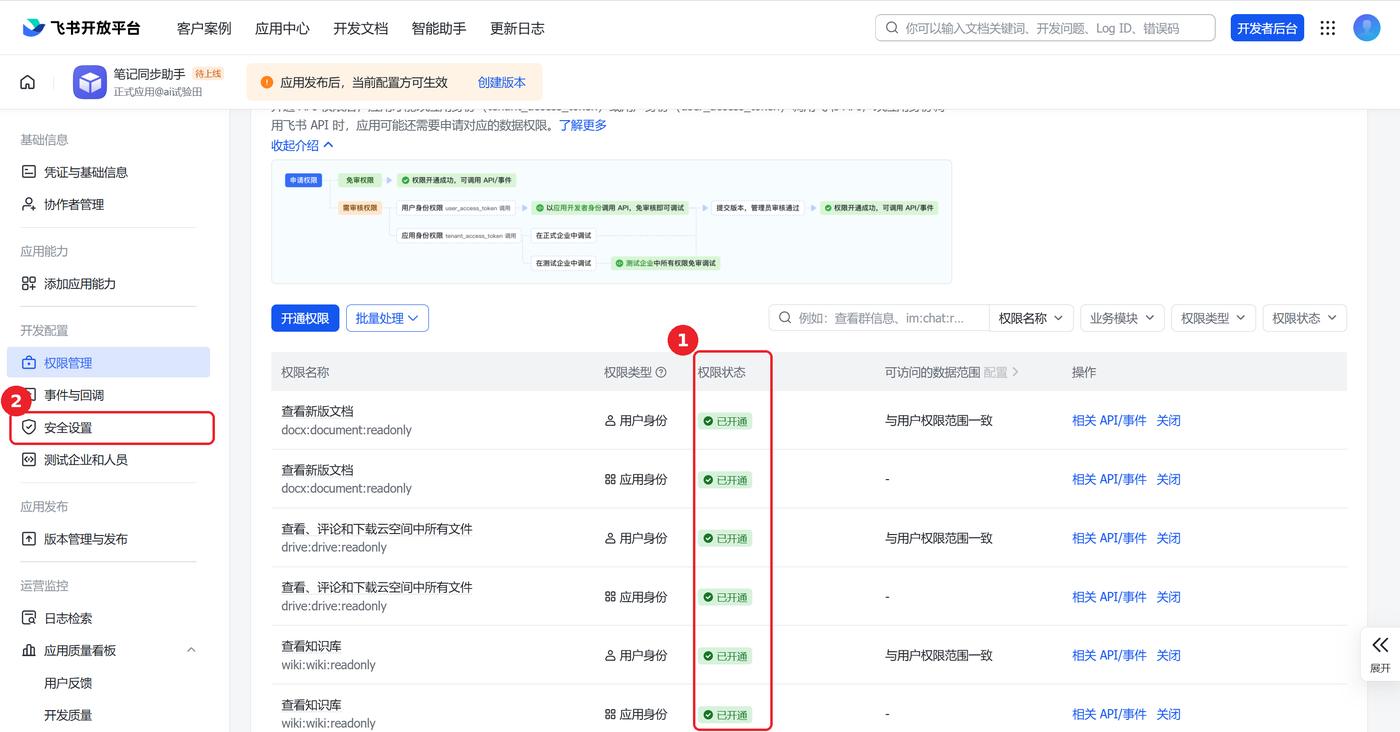Open 配置 for accessible data range
Screen dimensions: 1400x732
pos(1001,372)
